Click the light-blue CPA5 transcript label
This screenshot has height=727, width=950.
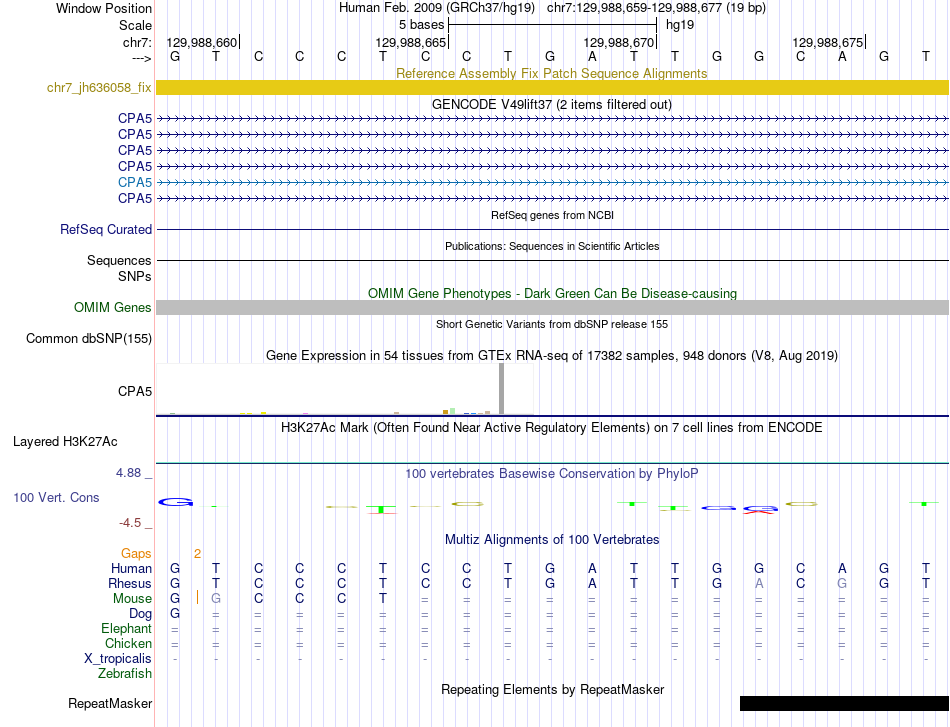[135, 182]
